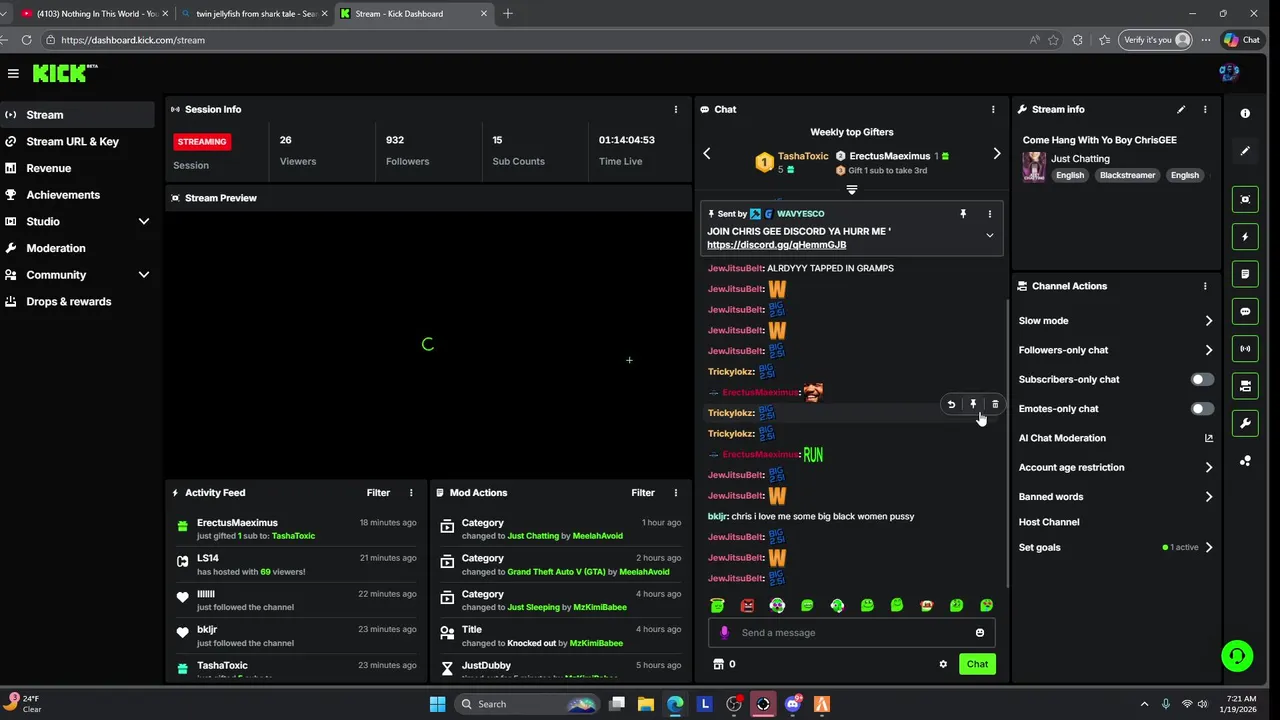This screenshot has height=720, width=1280.
Task: Open AI Chat Moderation external link
Action: pyautogui.click(x=1209, y=438)
